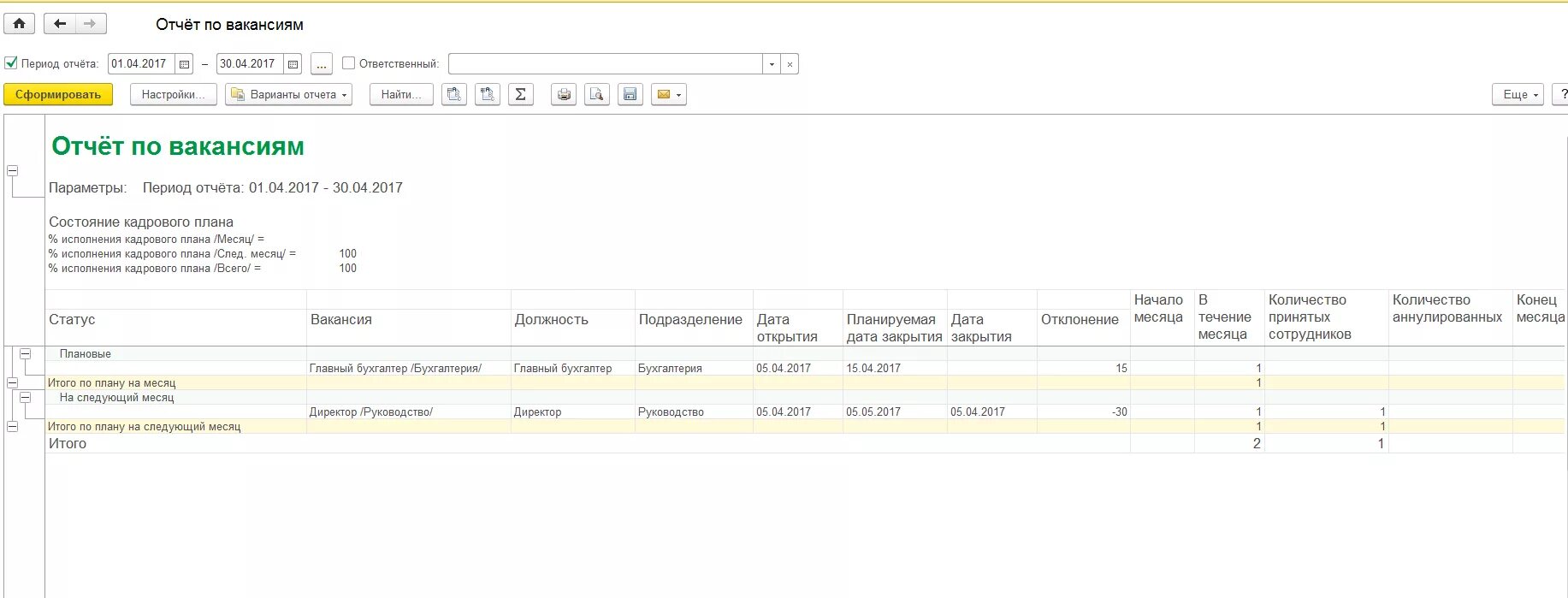Edit the start date field 01.04.2017
The width and height of the screenshot is (1568, 598).
pos(141,64)
